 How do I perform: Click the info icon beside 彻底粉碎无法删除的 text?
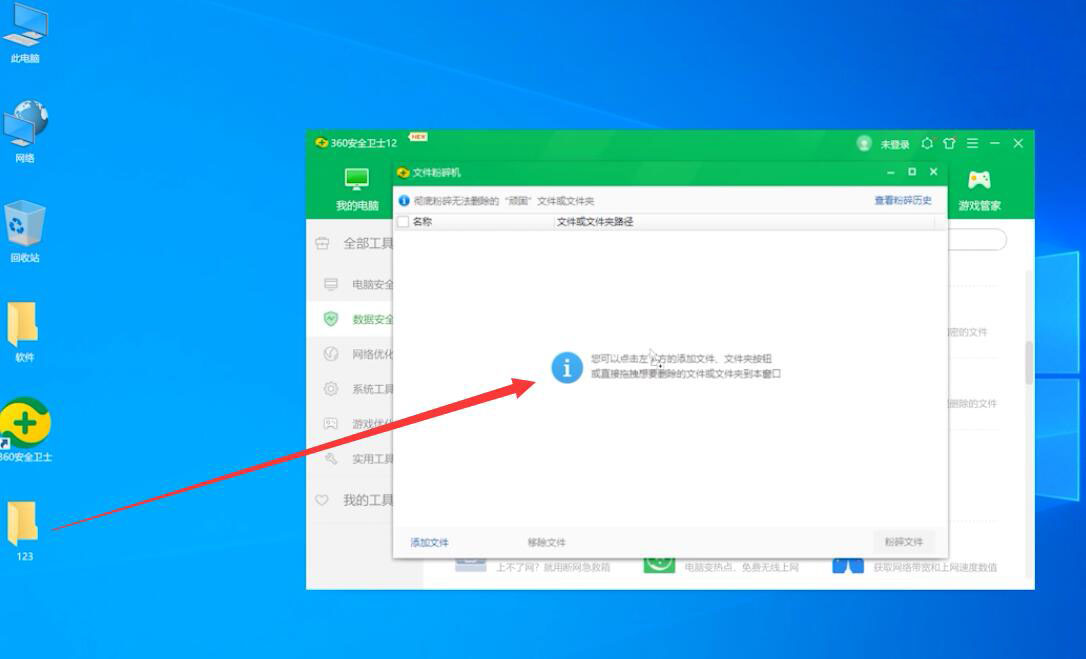point(404,200)
